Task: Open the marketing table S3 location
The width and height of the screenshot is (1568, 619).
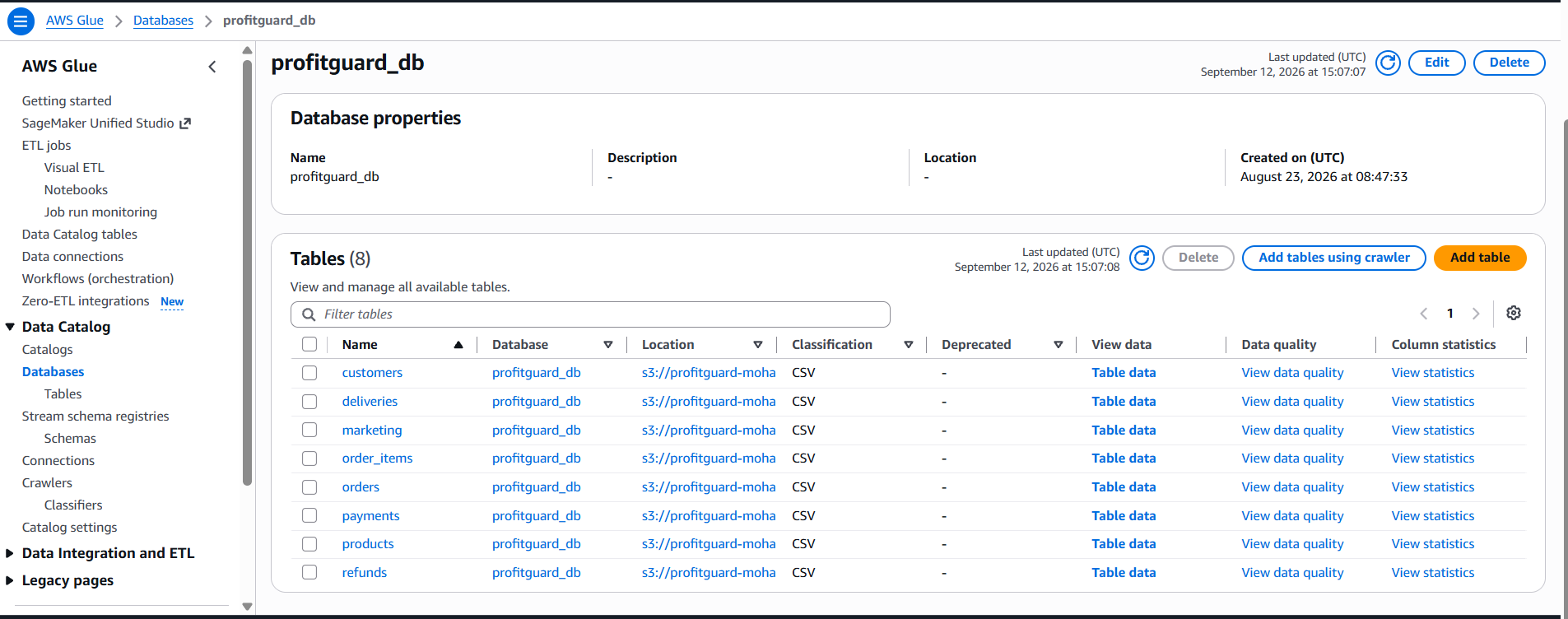Action: 709,431
